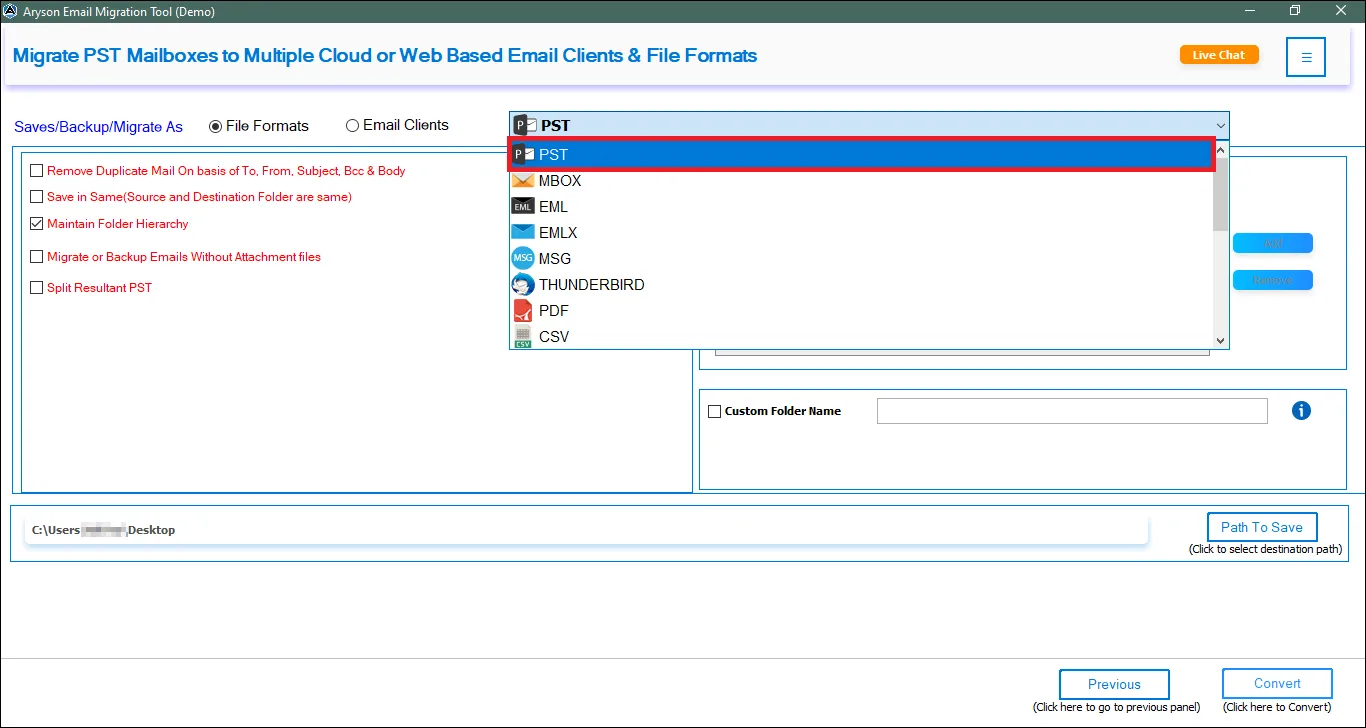This screenshot has height=728, width=1366.
Task: Uncheck Maintain Folder Hierarchy
Action: click(37, 223)
